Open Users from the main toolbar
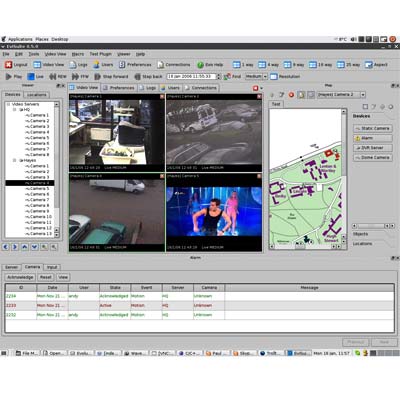 click(x=103, y=65)
